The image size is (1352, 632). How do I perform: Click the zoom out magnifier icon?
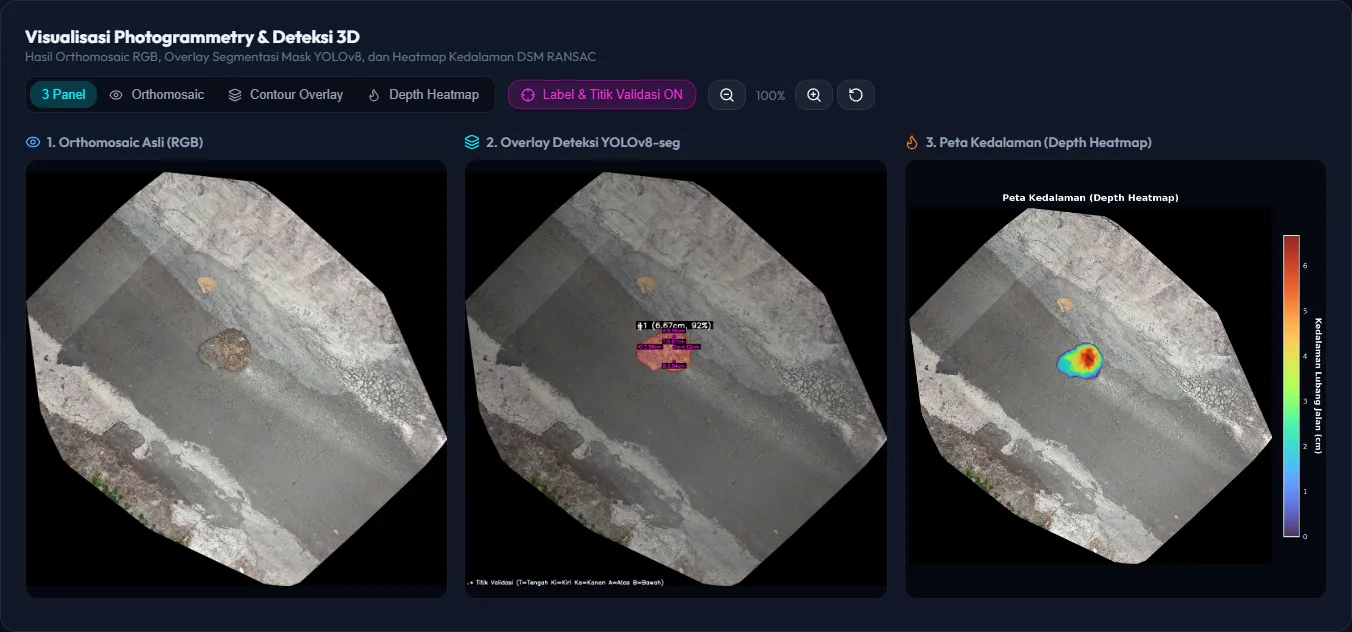click(x=727, y=95)
